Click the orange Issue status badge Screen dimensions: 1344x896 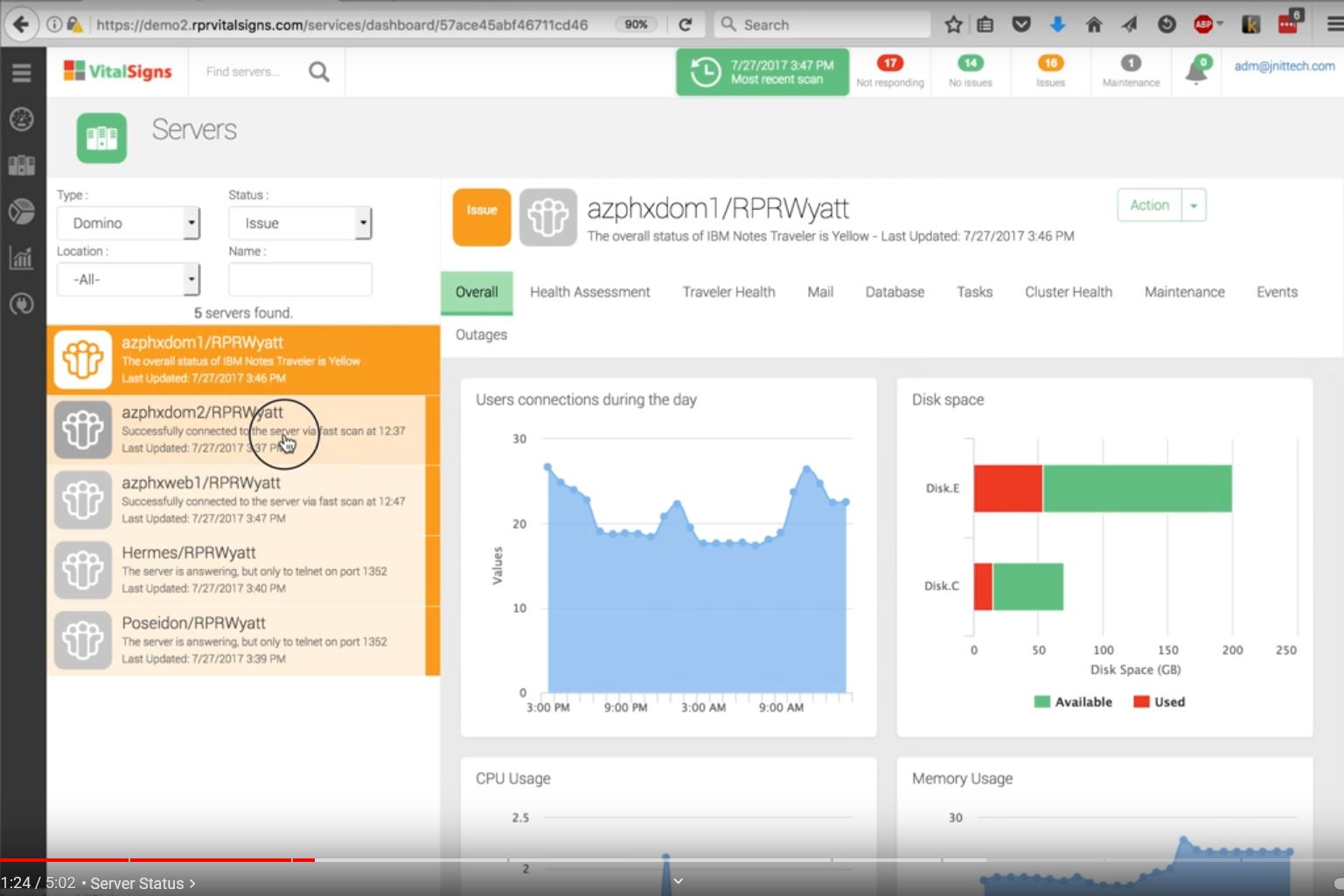click(x=482, y=217)
